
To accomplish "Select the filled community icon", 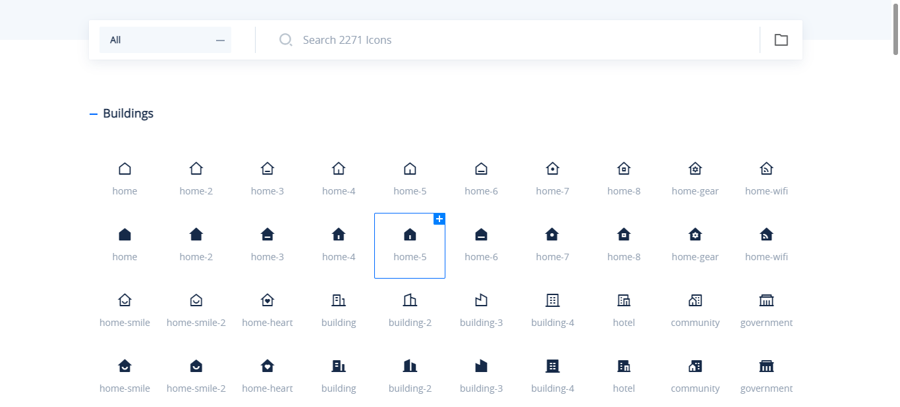I will (695, 366).
